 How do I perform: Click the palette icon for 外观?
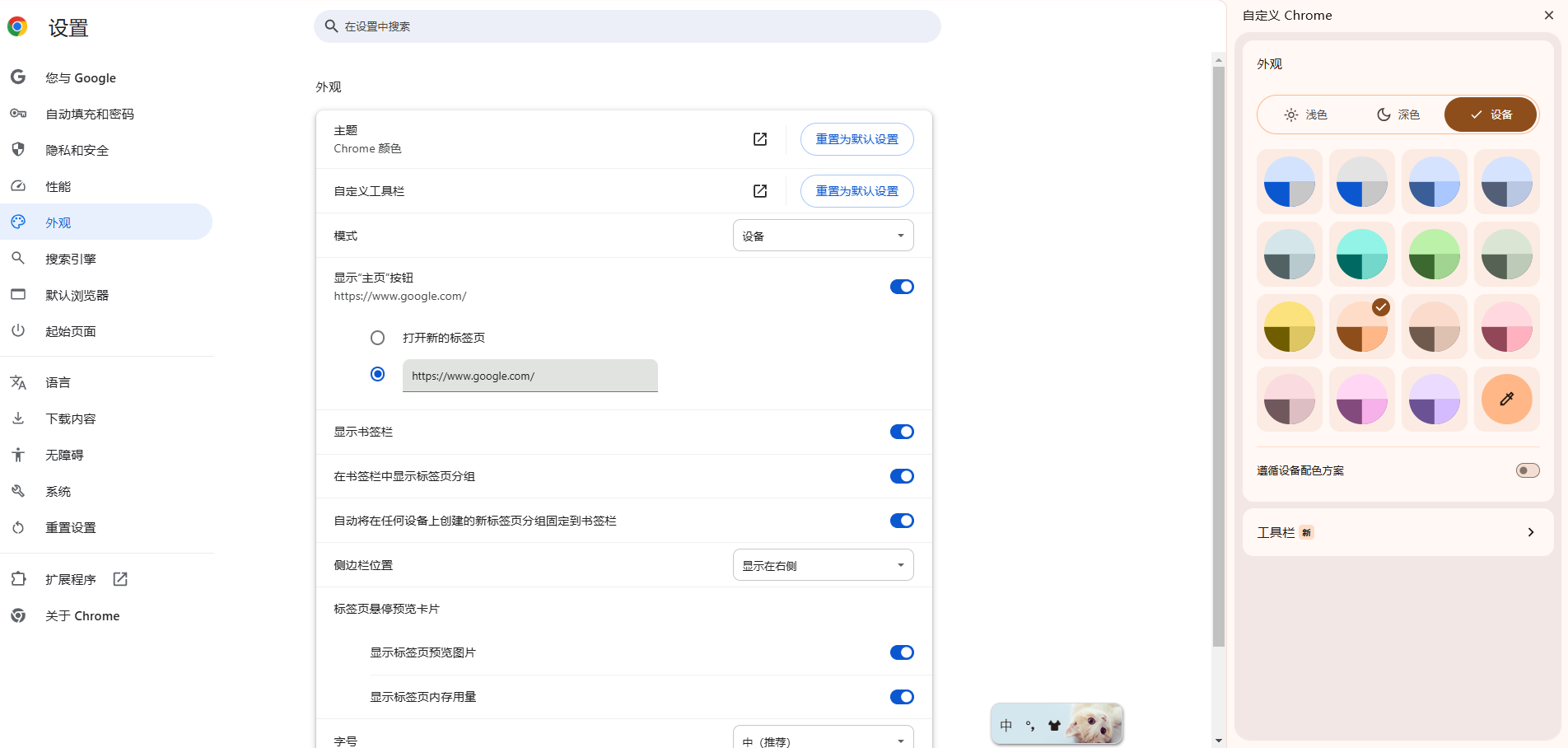[x=18, y=222]
